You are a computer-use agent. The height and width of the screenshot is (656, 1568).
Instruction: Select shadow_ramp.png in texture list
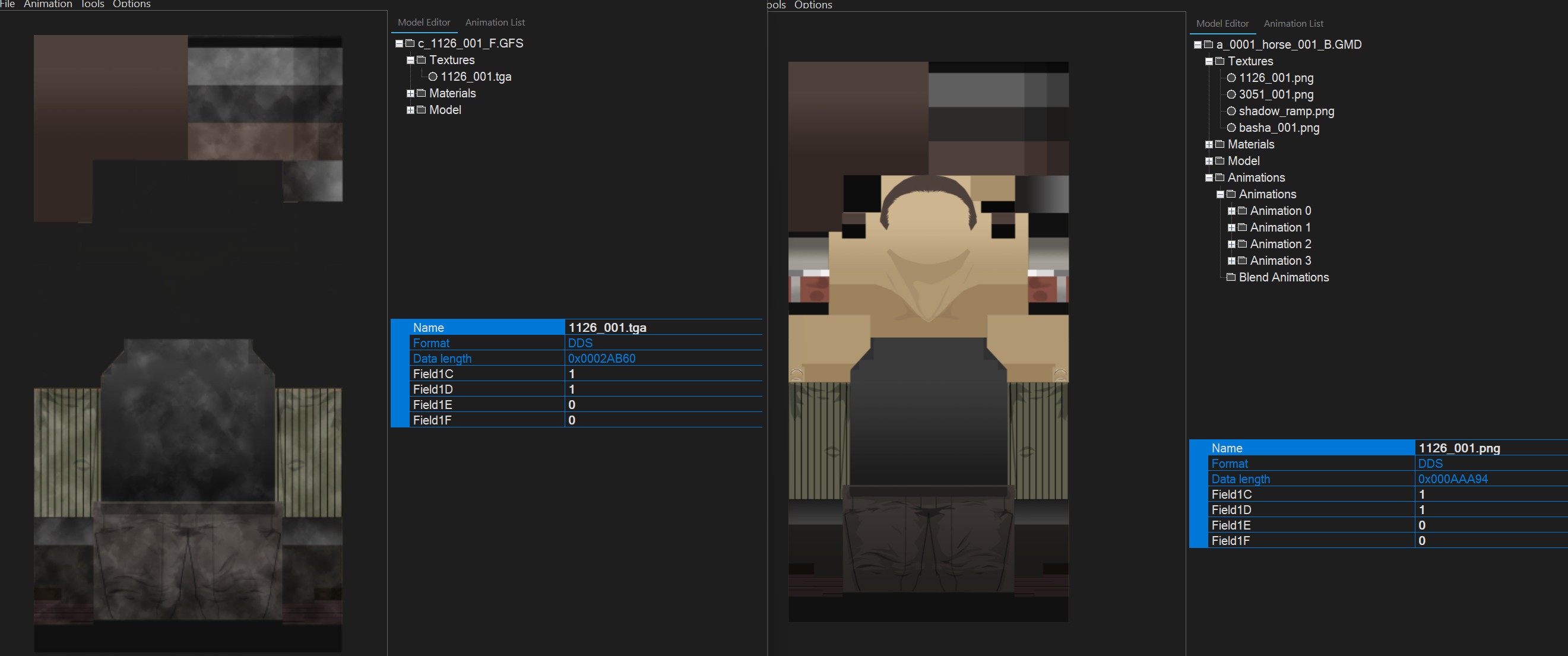[1286, 112]
